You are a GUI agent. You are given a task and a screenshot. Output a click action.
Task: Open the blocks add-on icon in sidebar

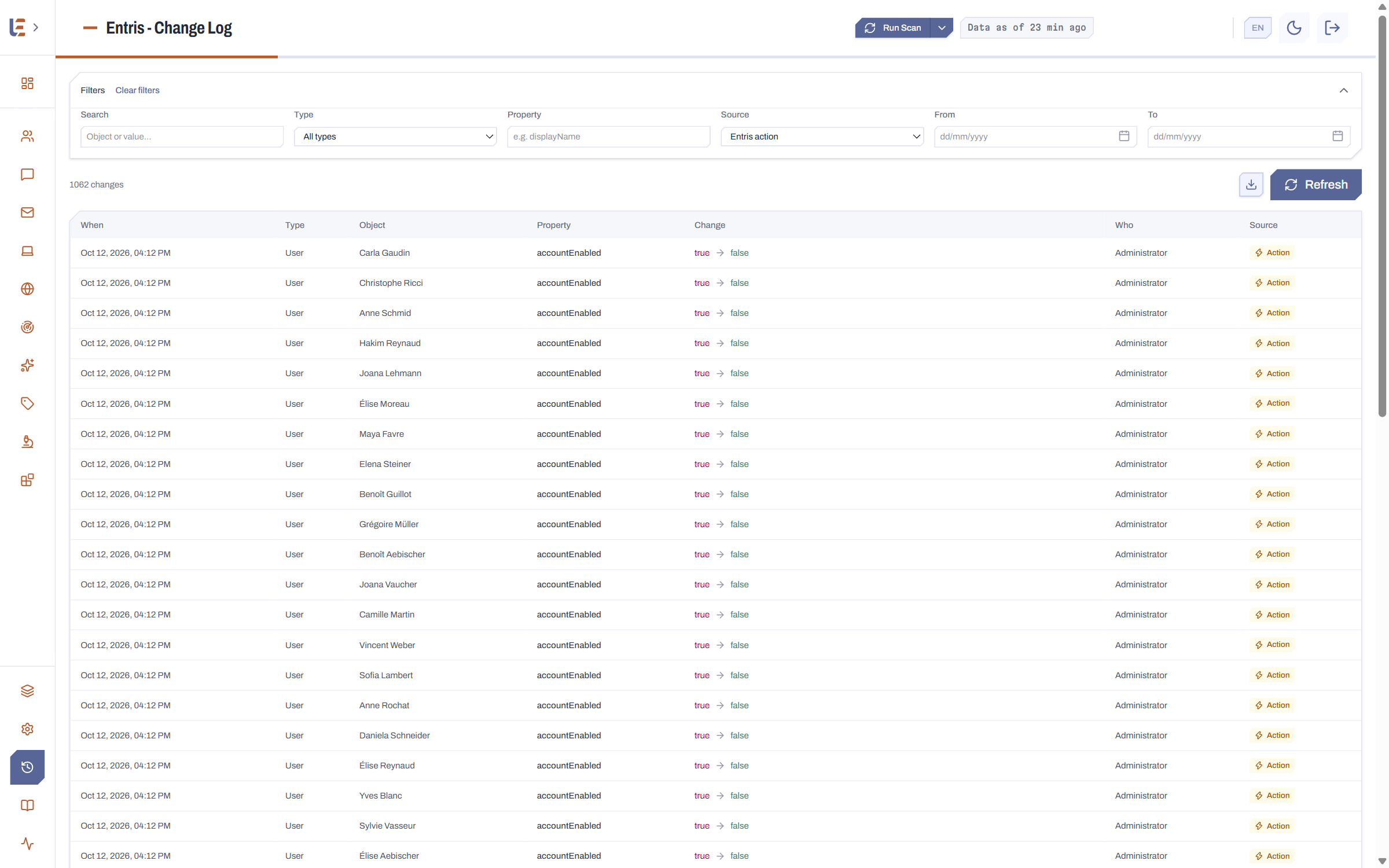coord(27,480)
